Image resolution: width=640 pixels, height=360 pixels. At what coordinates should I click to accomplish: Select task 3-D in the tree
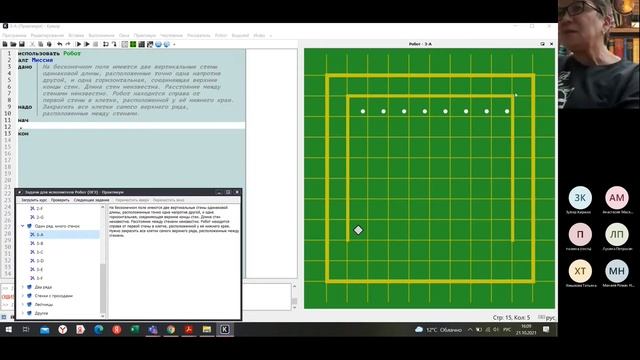pos(40,261)
